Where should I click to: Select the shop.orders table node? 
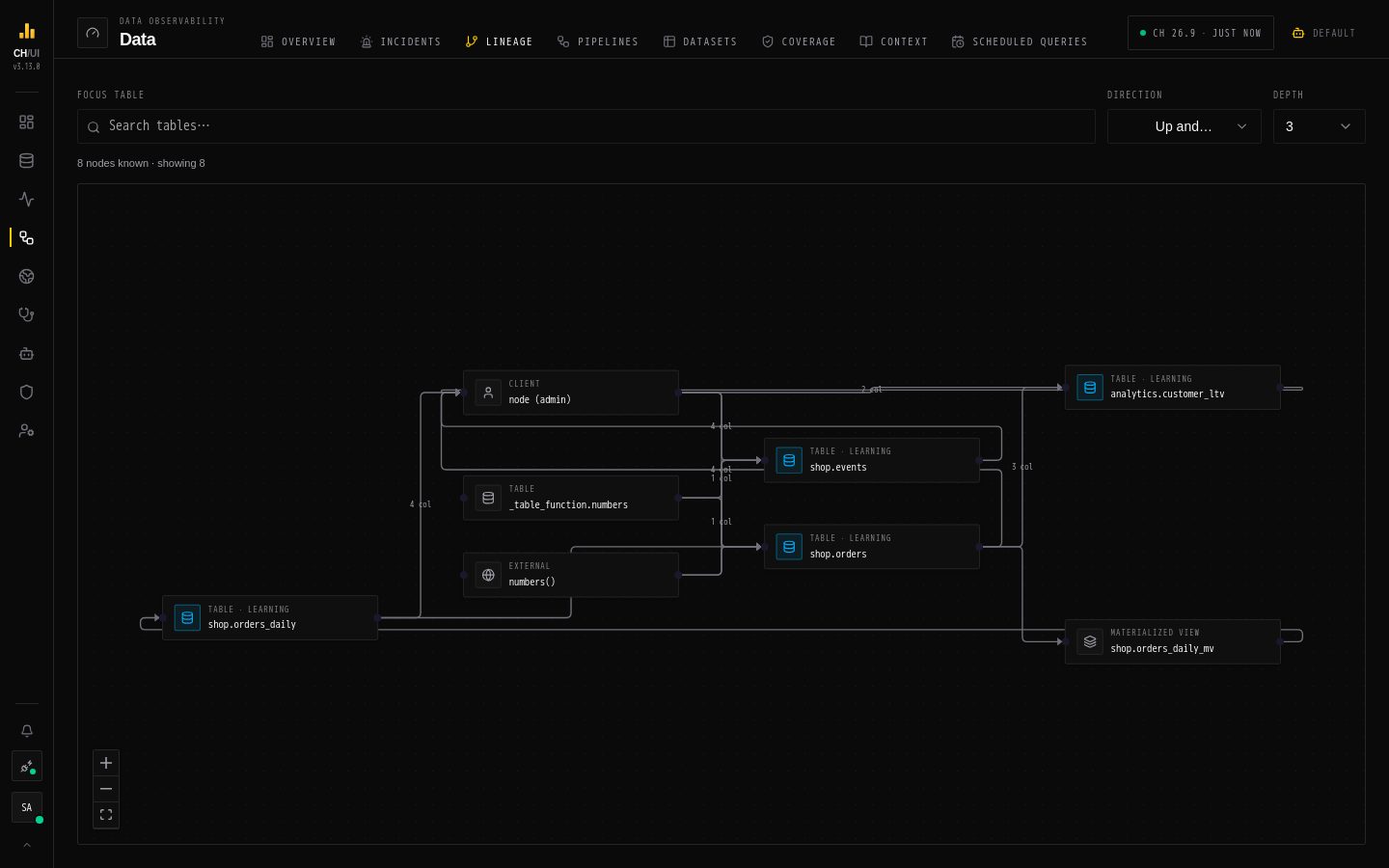[872, 547]
